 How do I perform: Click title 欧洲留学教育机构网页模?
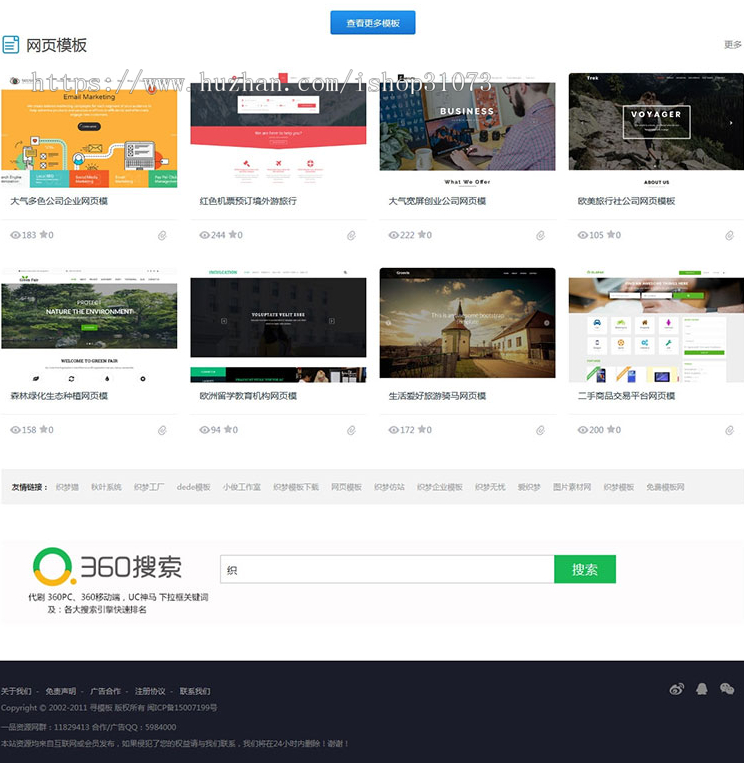(x=248, y=396)
